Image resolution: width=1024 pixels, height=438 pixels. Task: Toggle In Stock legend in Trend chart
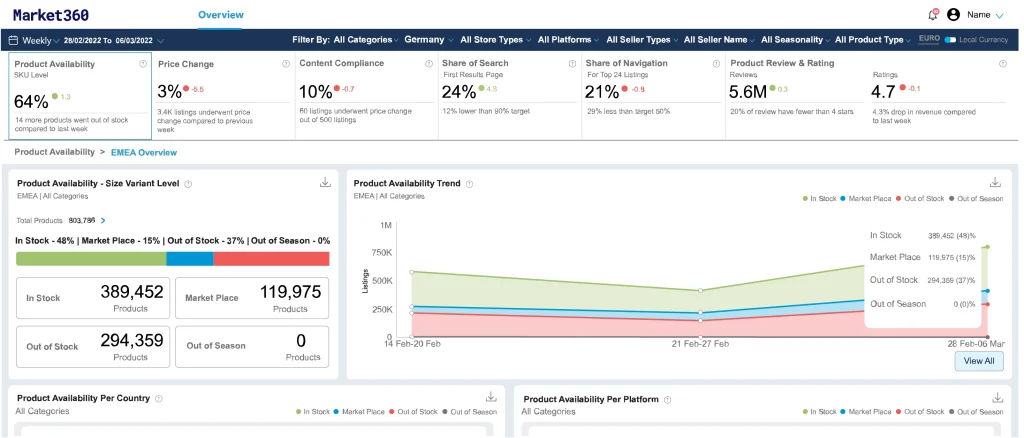820,198
